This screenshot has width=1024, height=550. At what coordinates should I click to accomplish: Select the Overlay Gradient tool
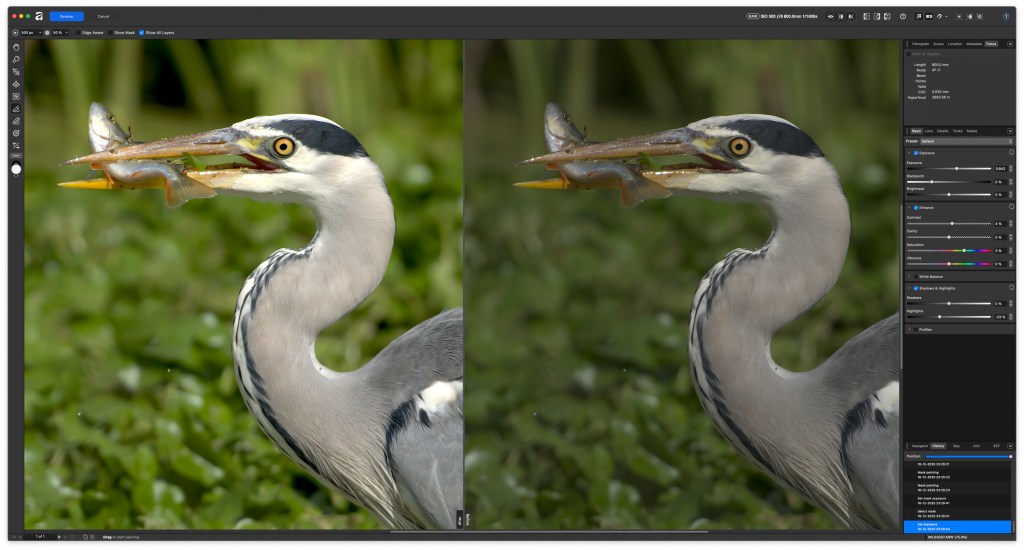16,133
